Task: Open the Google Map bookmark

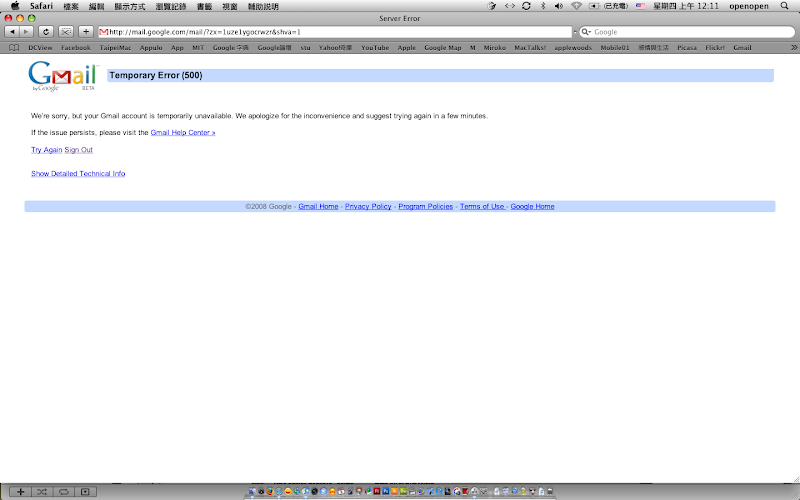Action: [443, 47]
